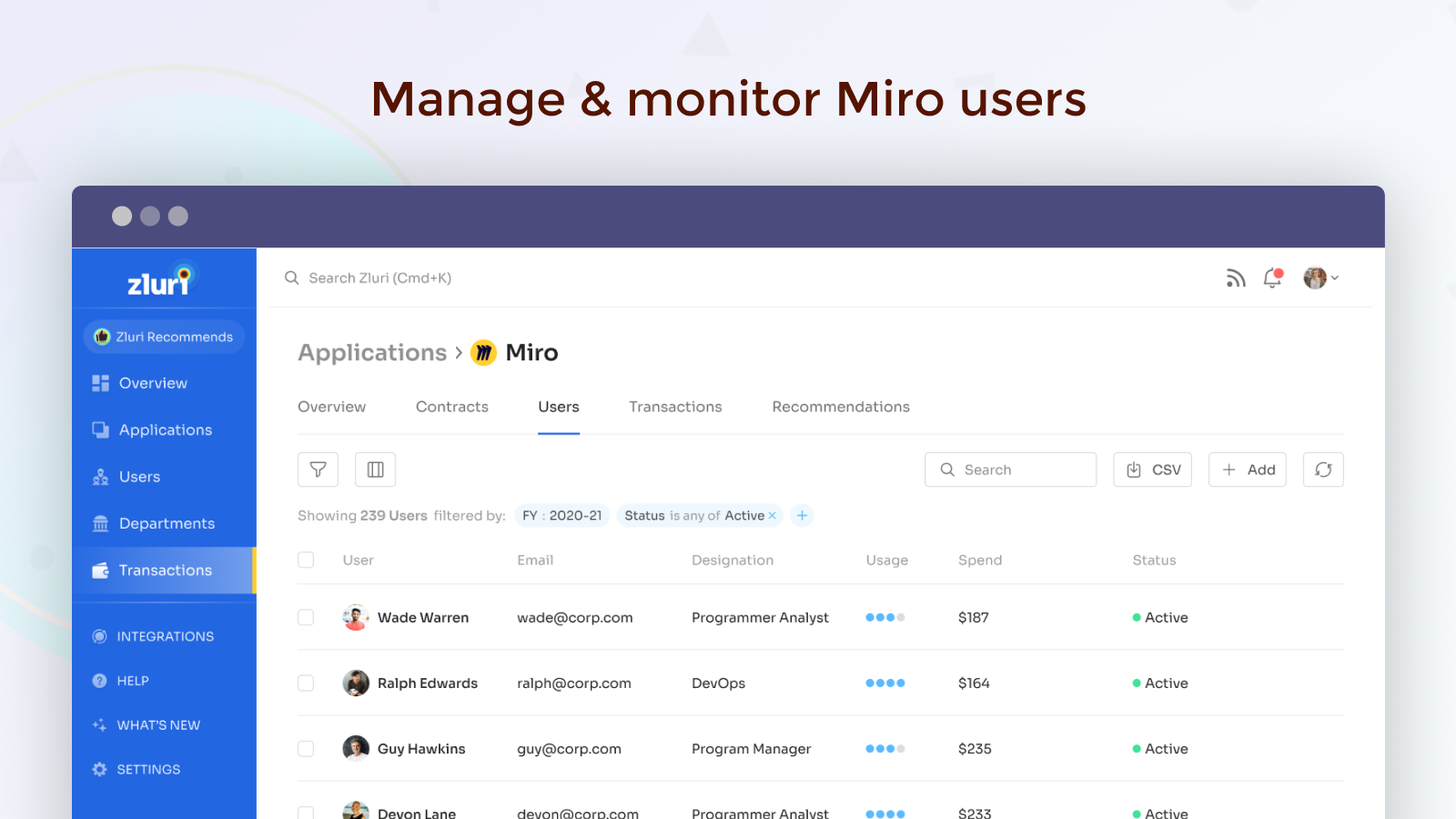Click the Applications breadcrumb link

coord(372,352)
